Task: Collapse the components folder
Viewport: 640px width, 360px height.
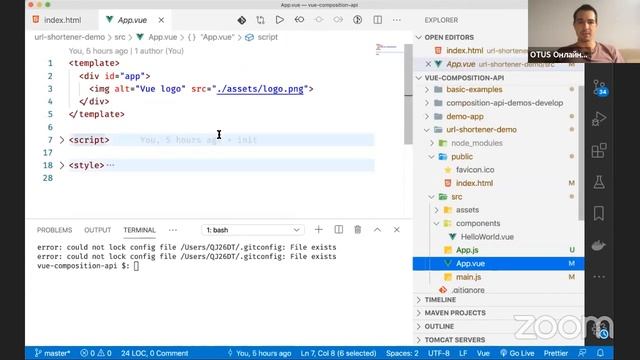Action: pyautogui.click(x=478, y=223)
